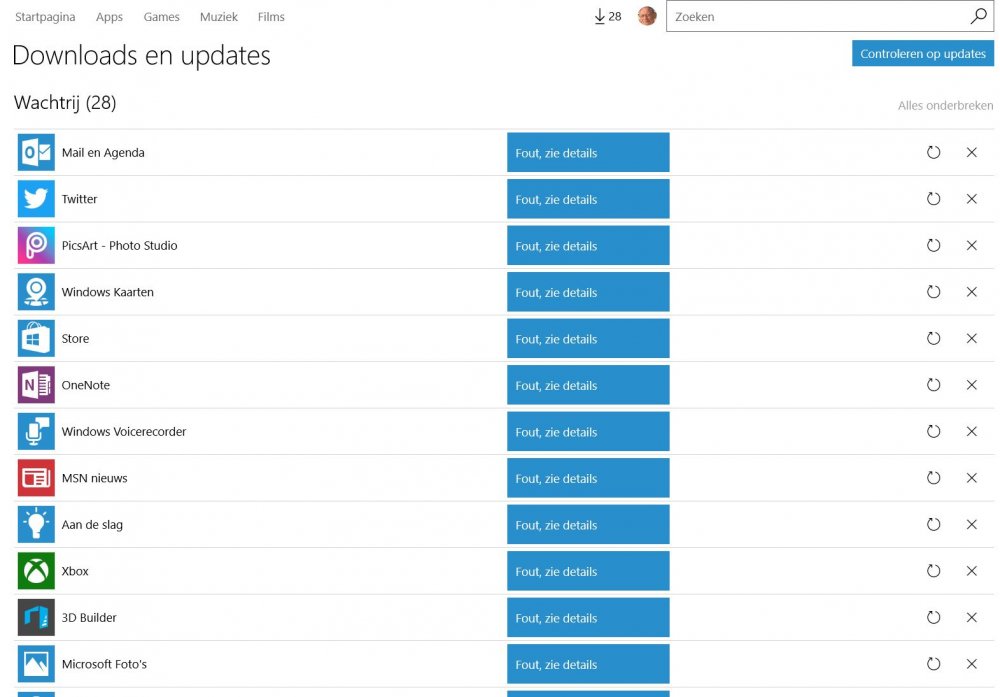The width and height of the screenshot is (1000, 697).
Task: Cancel the Microsoft Foto's download
Action: click(972, 664)
